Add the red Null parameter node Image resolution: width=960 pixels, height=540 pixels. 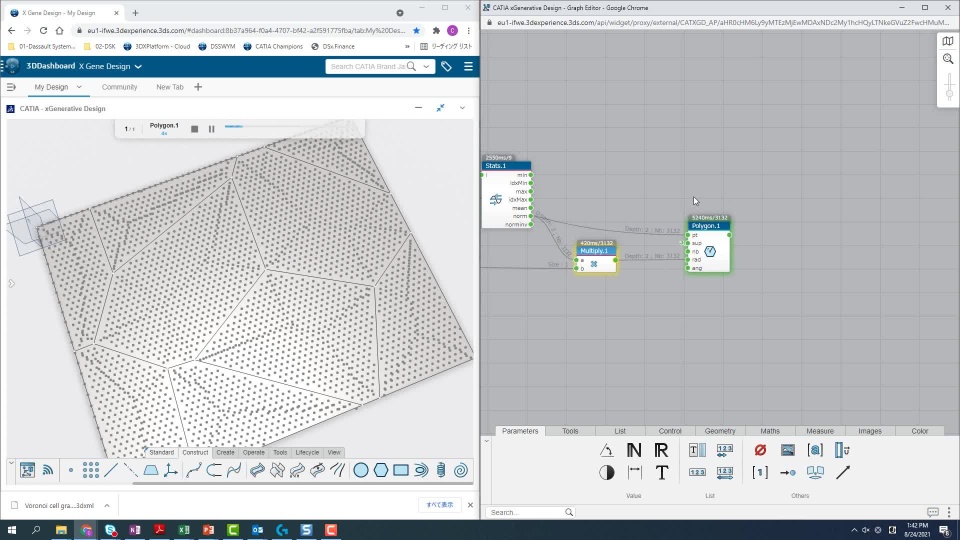[760, 450]
